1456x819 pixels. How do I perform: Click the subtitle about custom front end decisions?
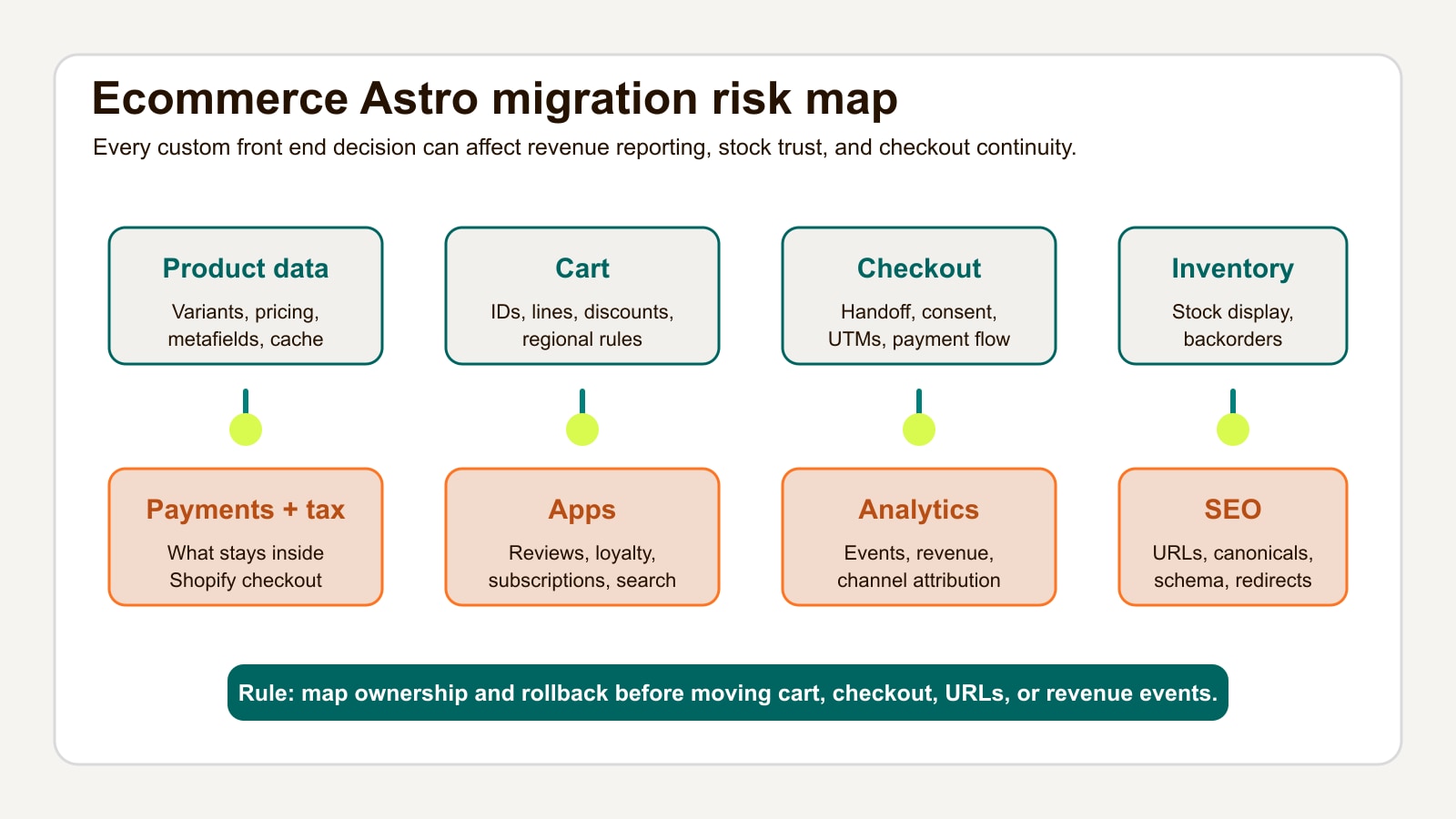[x=584, y=147]
